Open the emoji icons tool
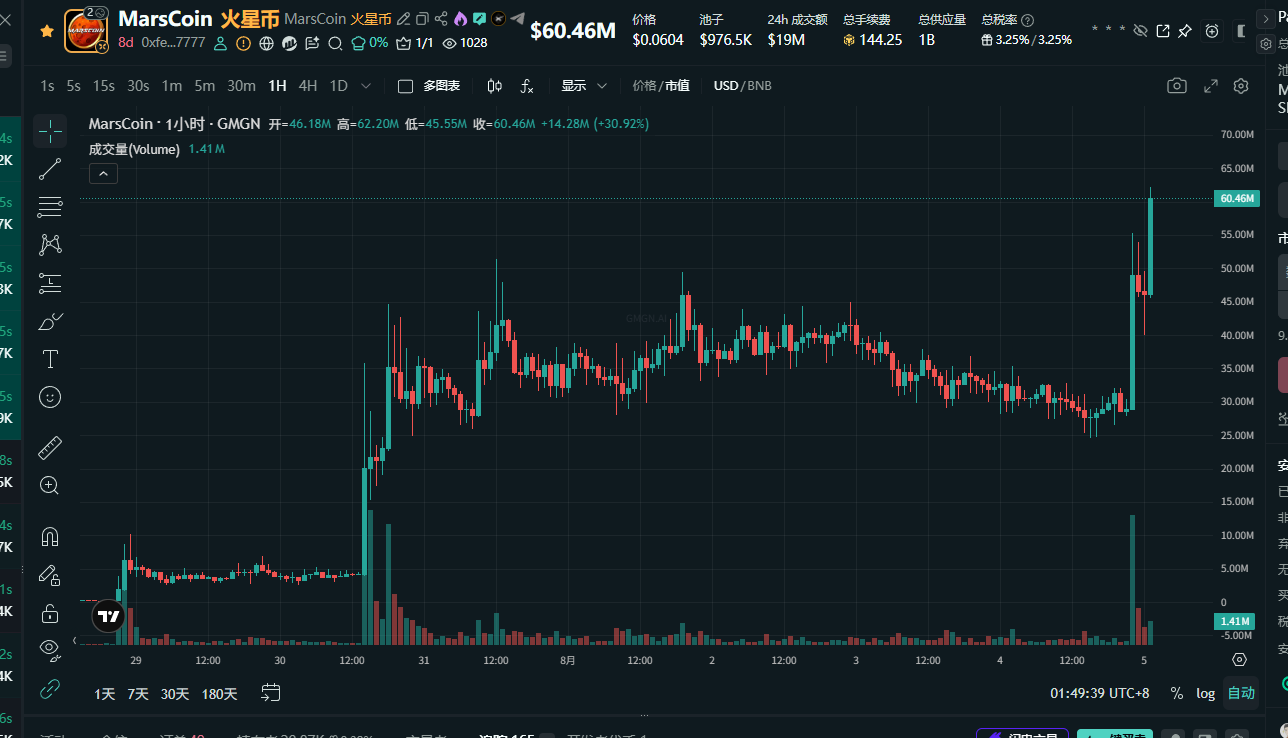This screenshot has height=738, width=1288. click(50, 397)
